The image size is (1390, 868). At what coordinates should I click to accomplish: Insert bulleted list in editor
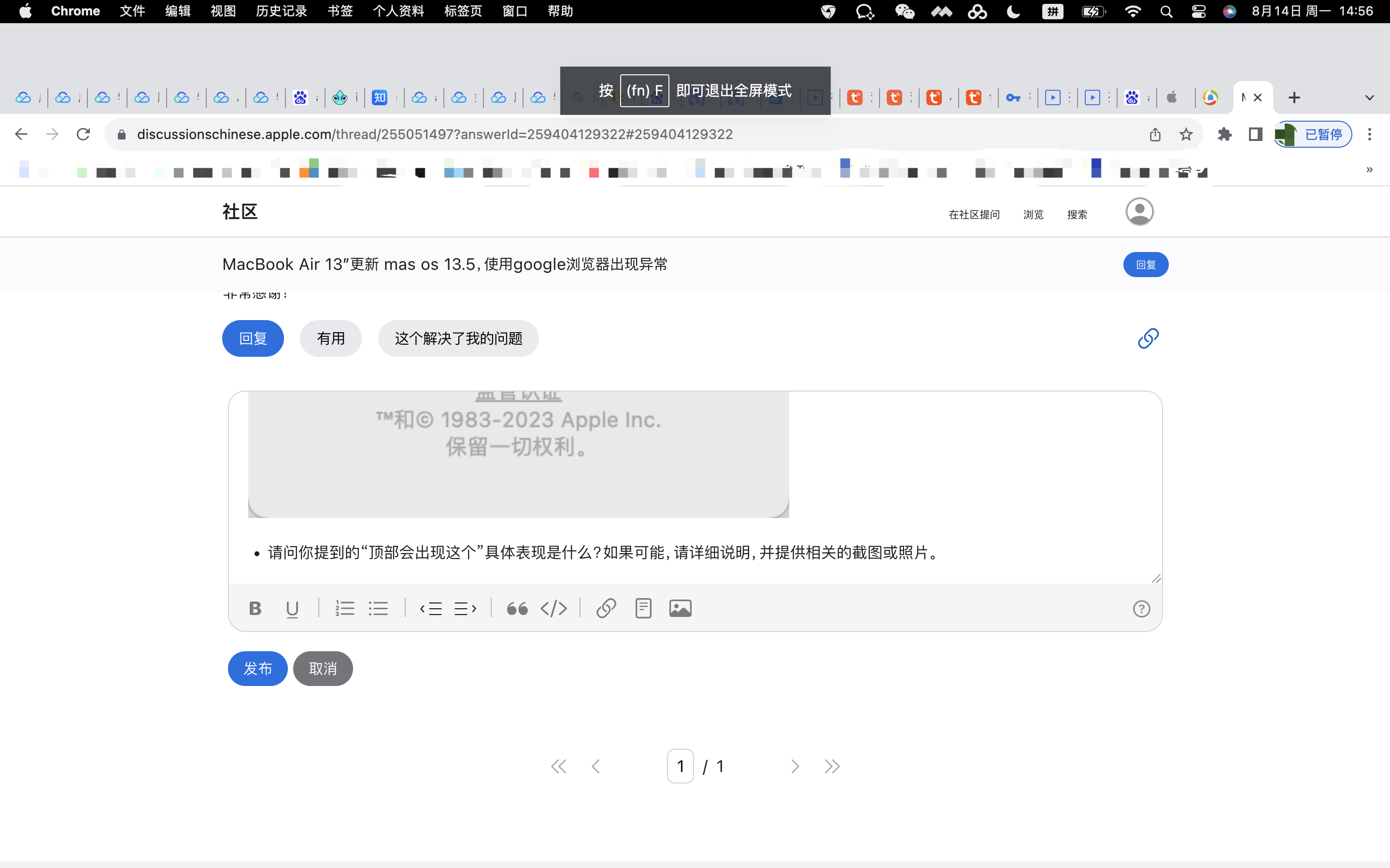pos(378,609)
